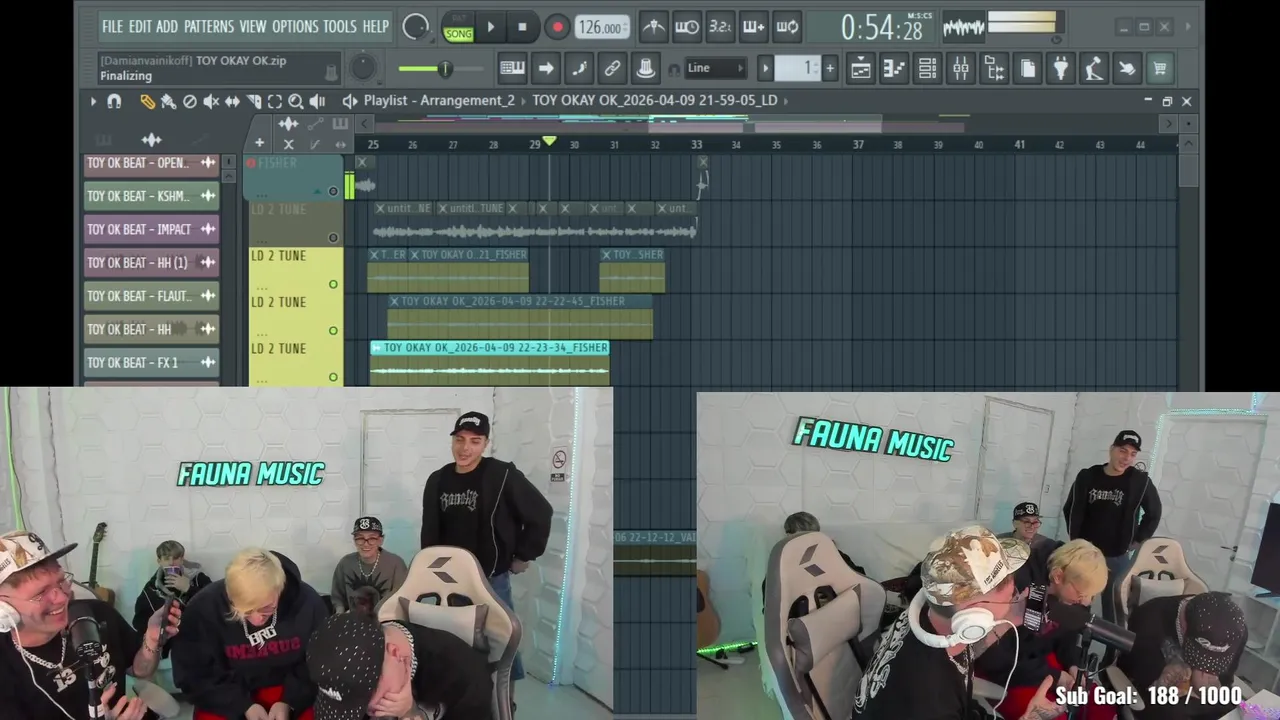Open the Playlist view icon
1280x720 pixels.
click(x=860, y=68)
